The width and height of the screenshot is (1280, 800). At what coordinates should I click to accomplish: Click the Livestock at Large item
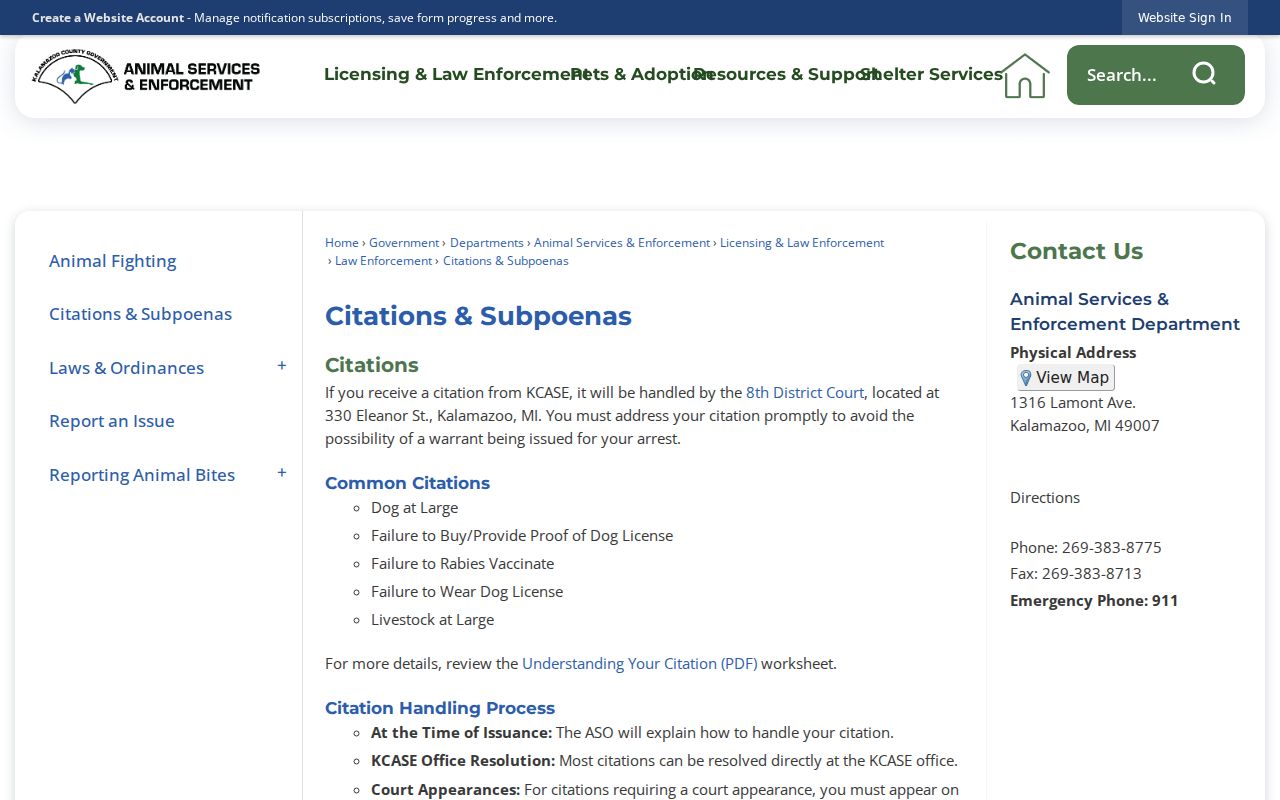coord(432,620)
